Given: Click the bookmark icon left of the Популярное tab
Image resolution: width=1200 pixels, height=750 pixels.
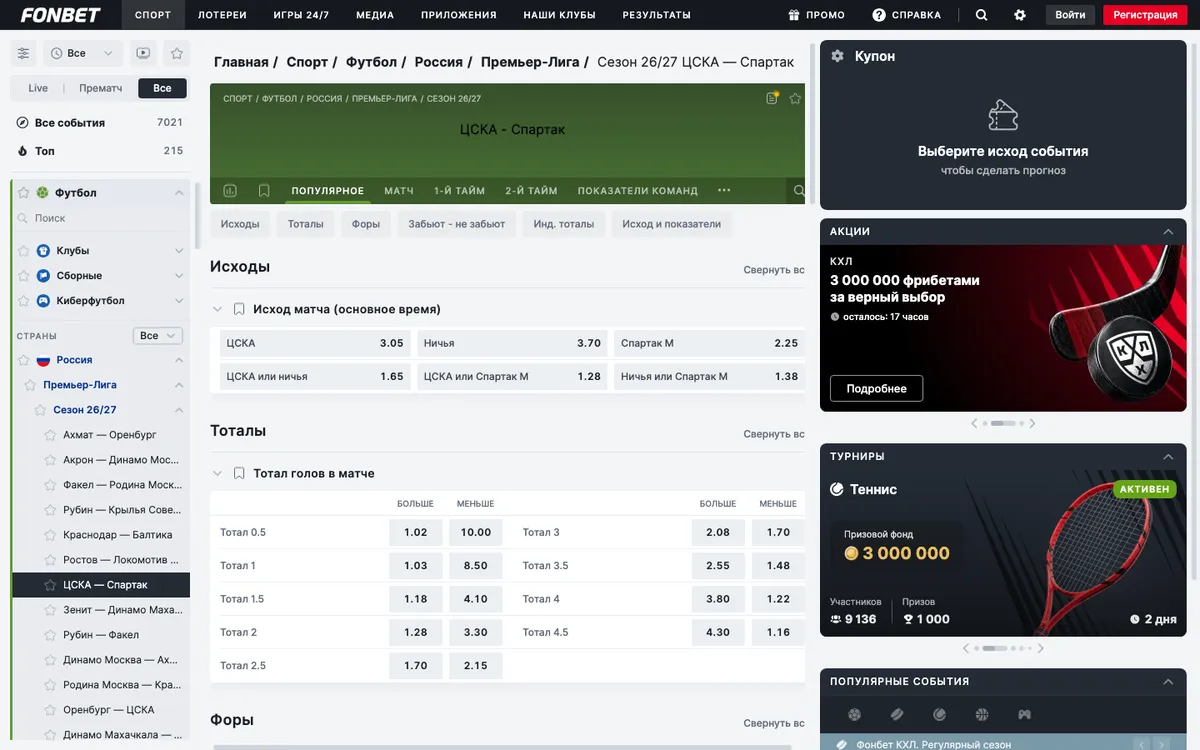Looking at the screenshot, I should pos(264,191).
